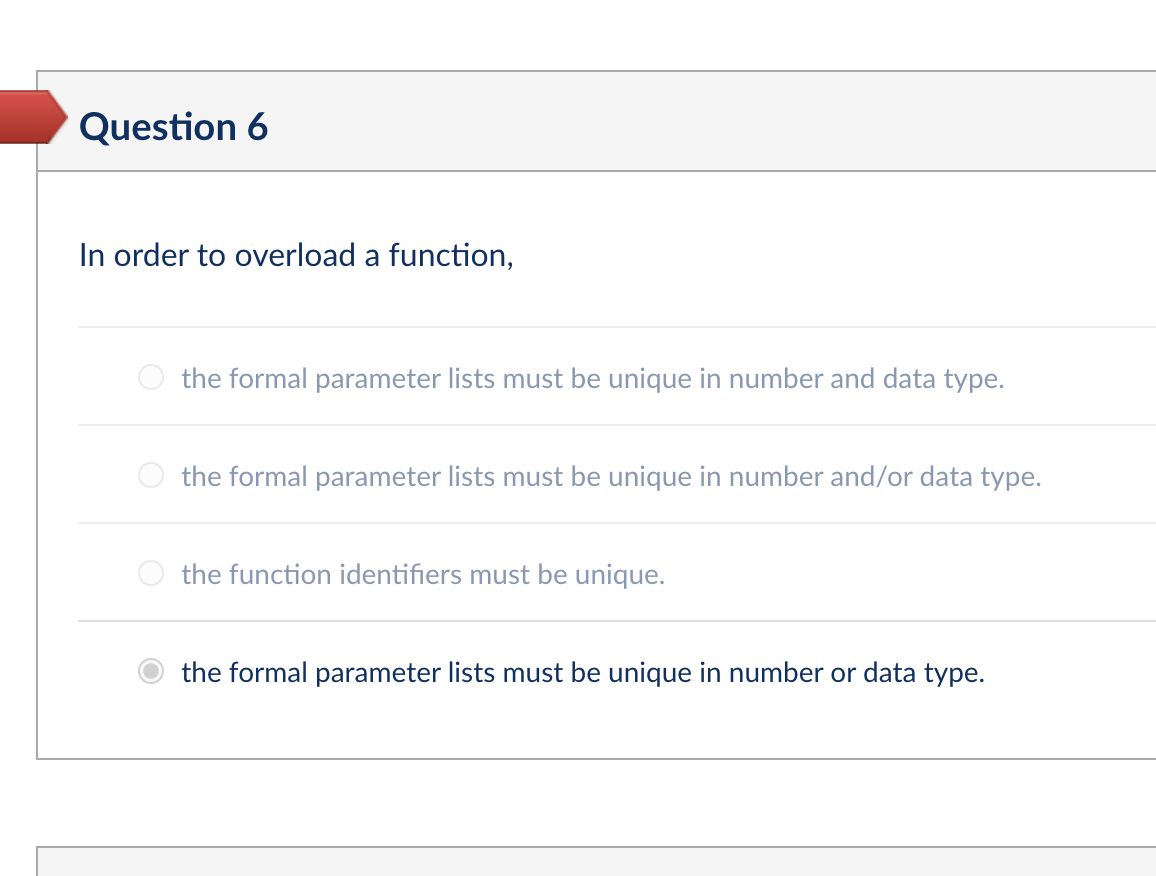Click the red arrow marker beside Question 6
1156x876 pixels.
coord(28,117)
